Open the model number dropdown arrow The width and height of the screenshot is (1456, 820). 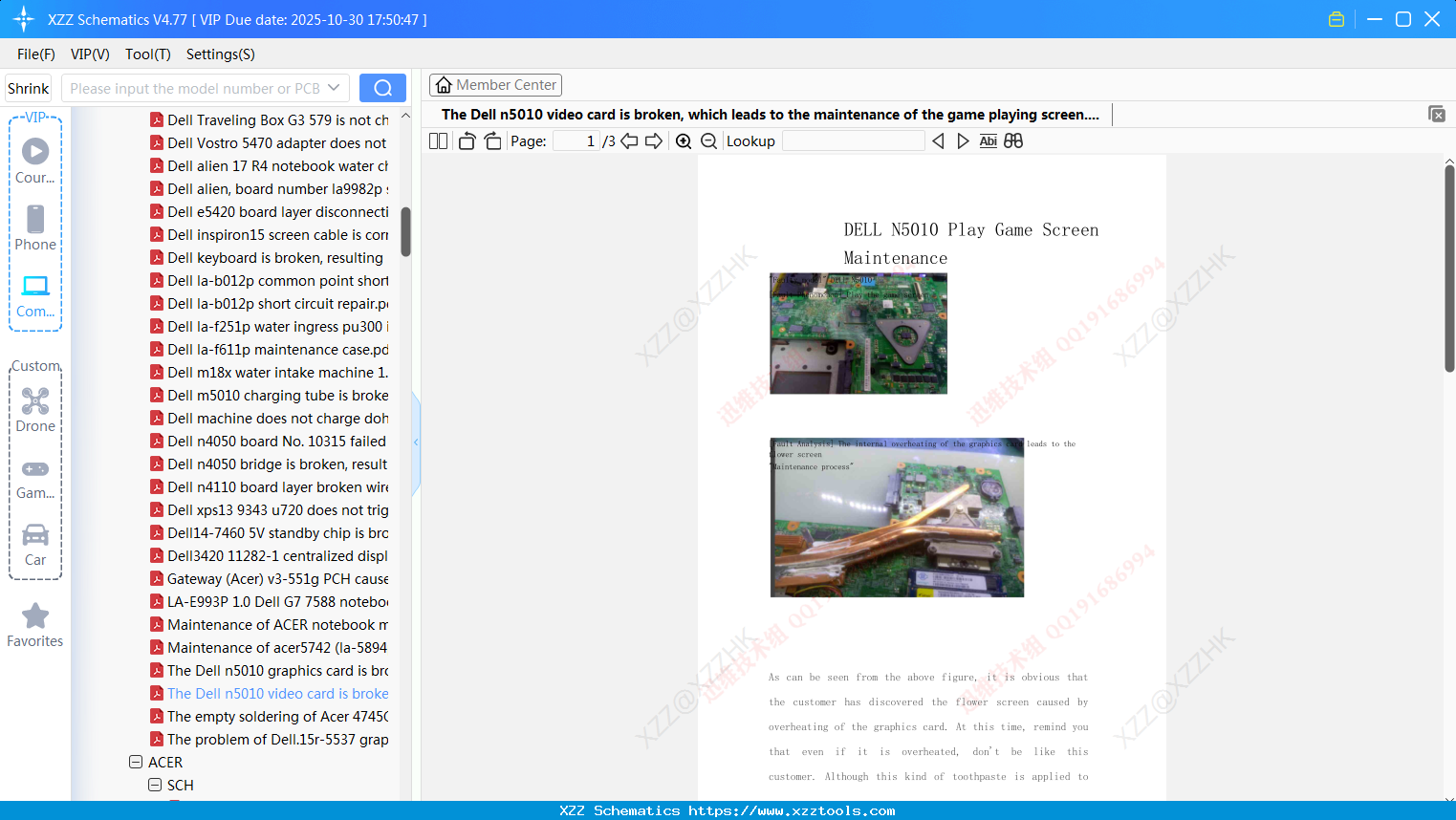click(334, 88)
